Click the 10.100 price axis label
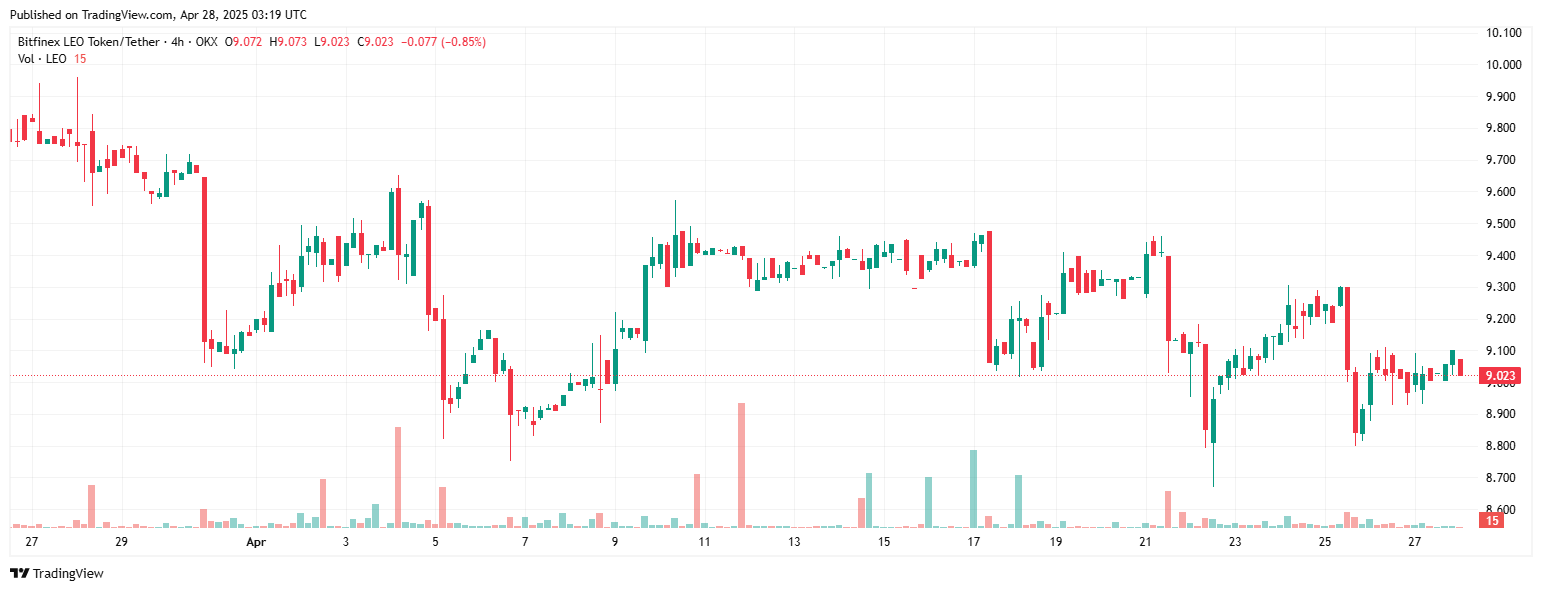The width and height of the screenshot is (1542, 591). (x=1504, y=33)
